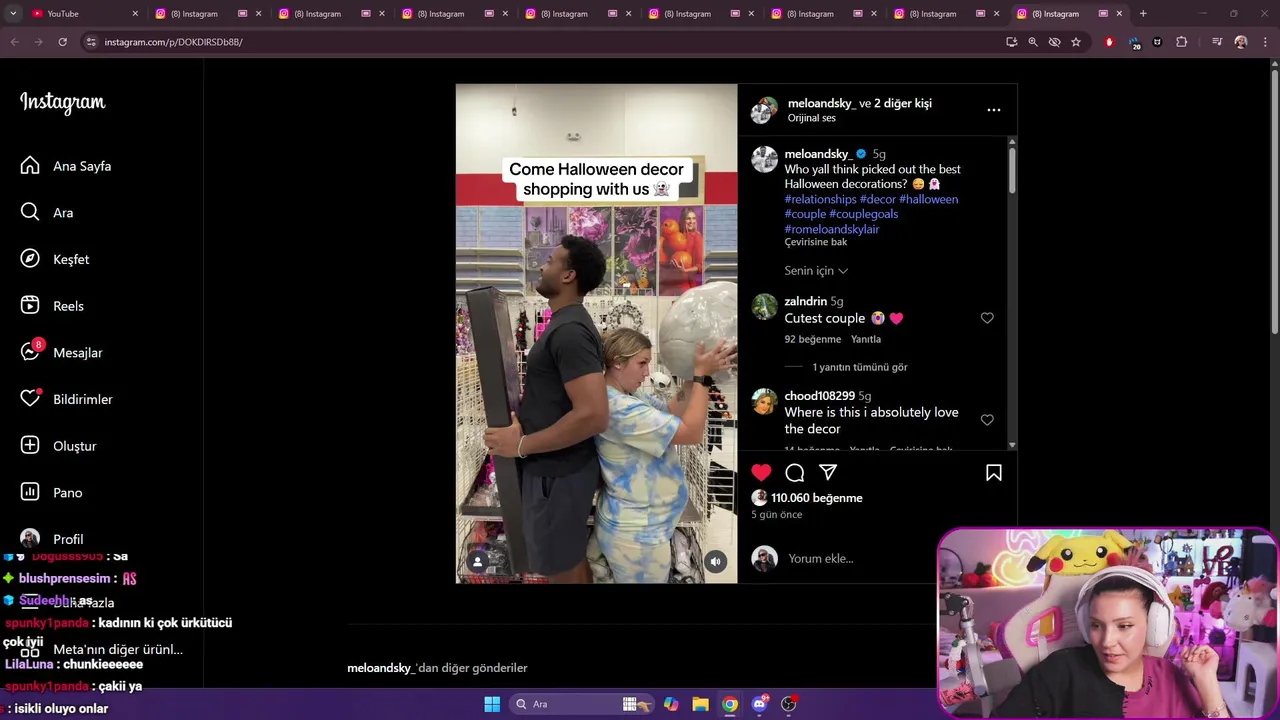Image resolution: width=1280 pixels, height=720 pixels.
Task: Share the post via paper plane icon
Action: 828,472
